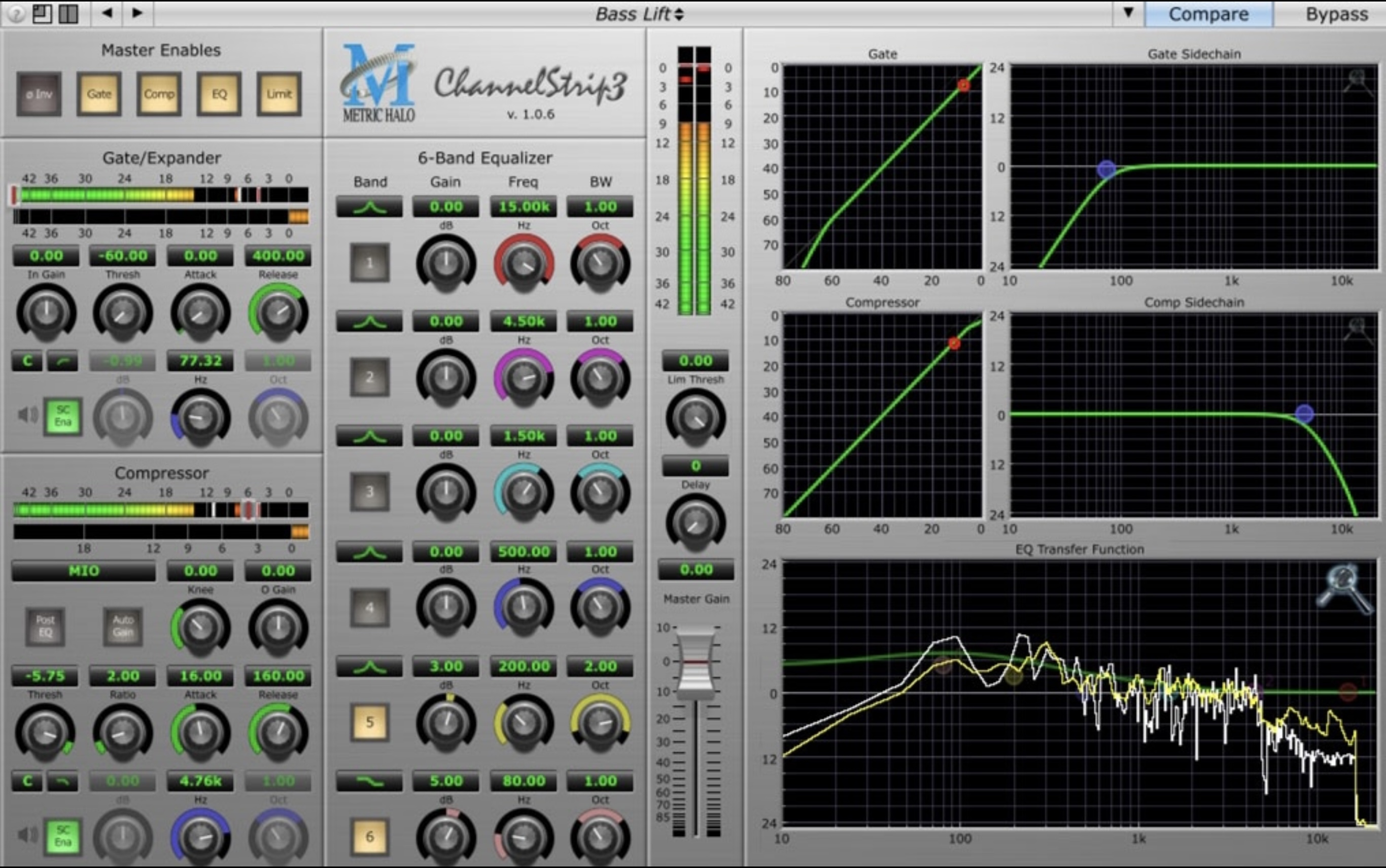Toggle the Gate master enable
Screen dimensions: 1386x868
coord(99,94)
